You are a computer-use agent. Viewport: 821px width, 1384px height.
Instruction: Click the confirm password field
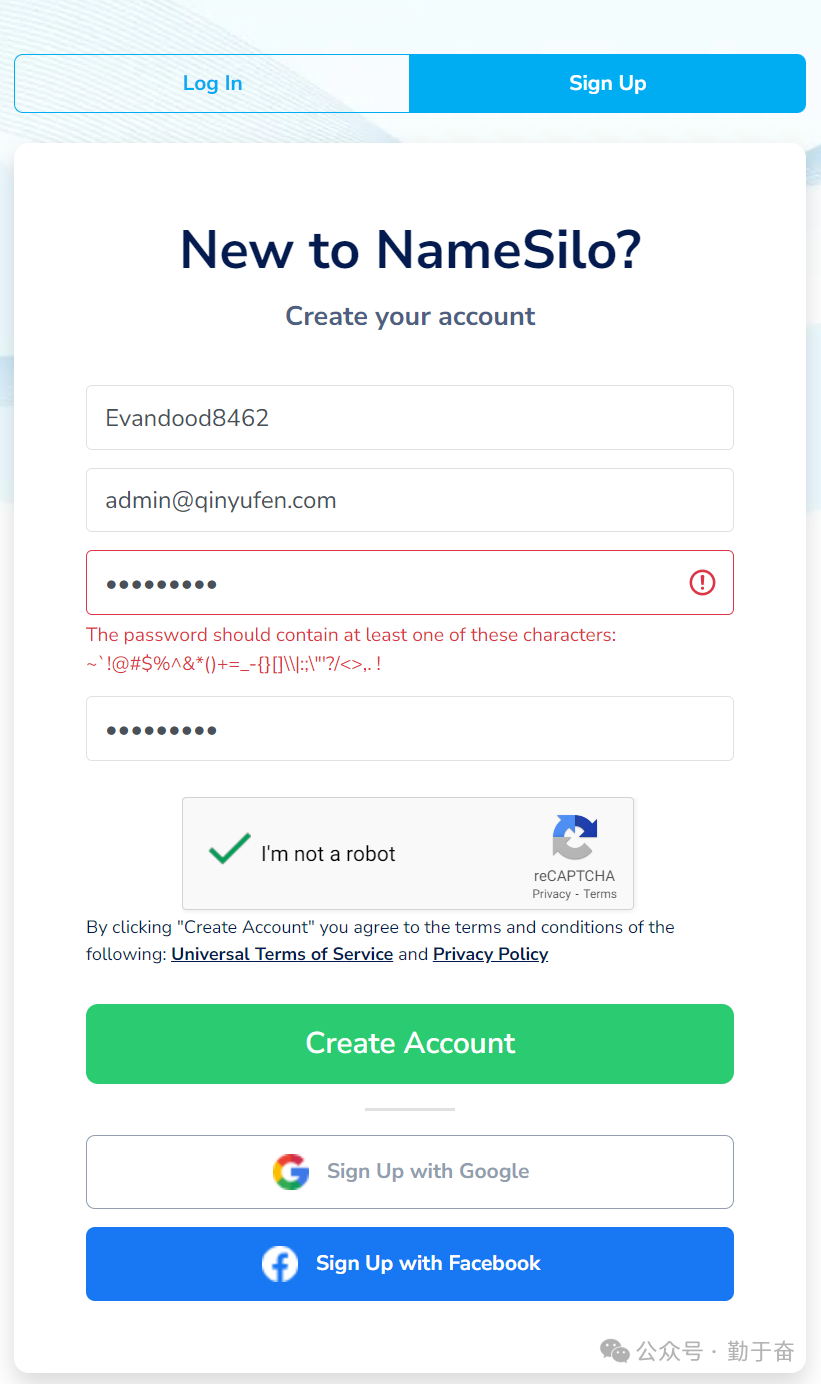(x=410, y=728)
